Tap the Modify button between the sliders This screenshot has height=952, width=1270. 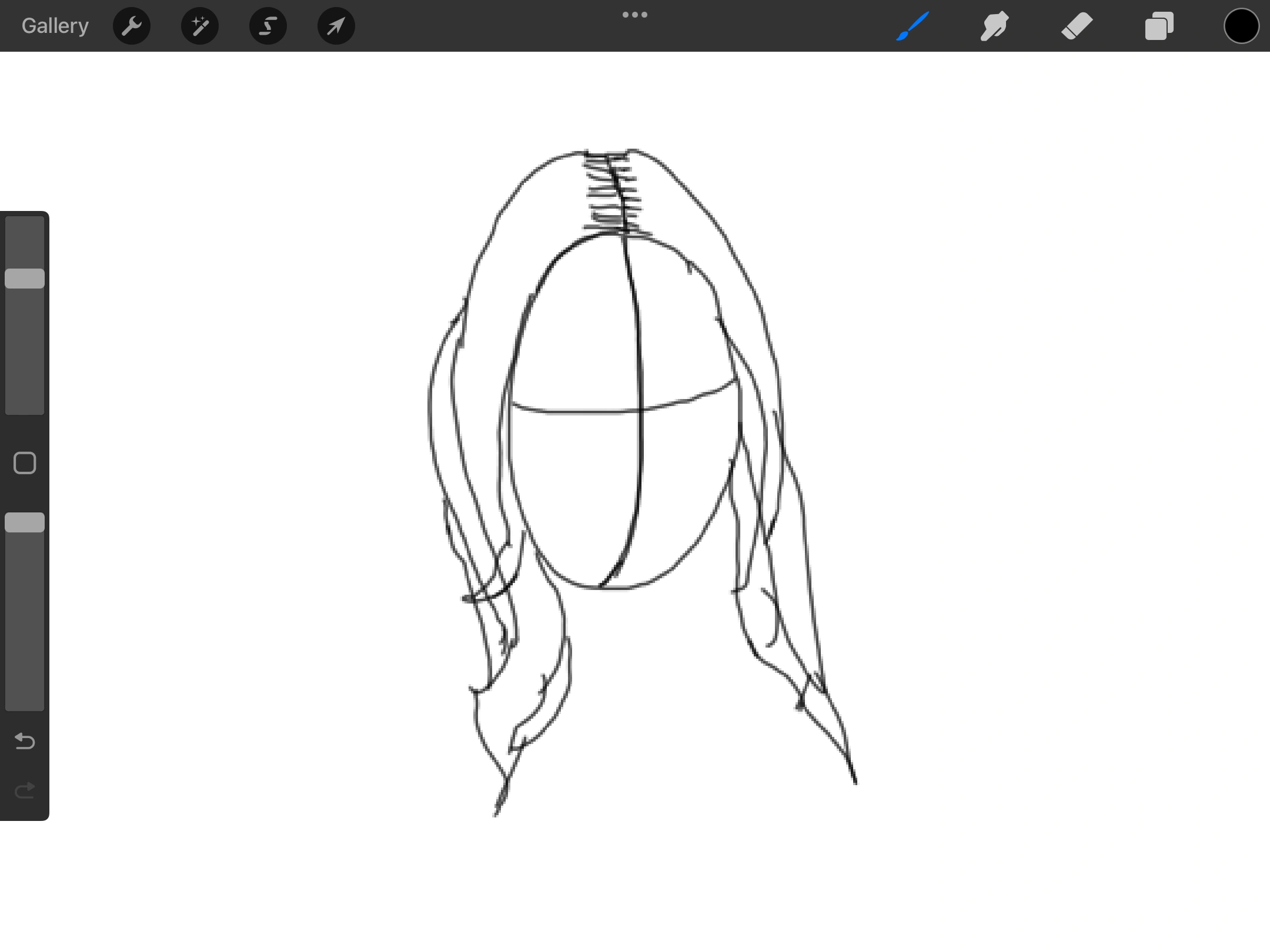click(x=24, y=463)
